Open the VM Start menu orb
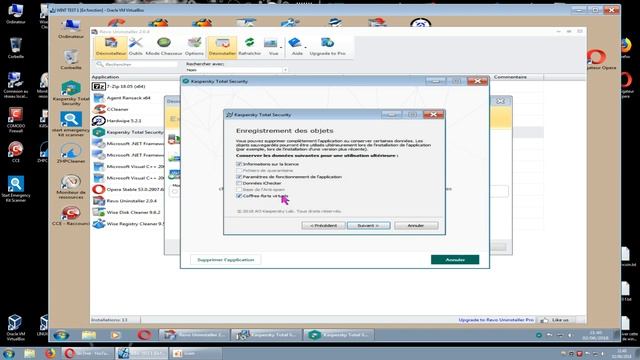The image size is (640, 360). click(x=61, y=335)
